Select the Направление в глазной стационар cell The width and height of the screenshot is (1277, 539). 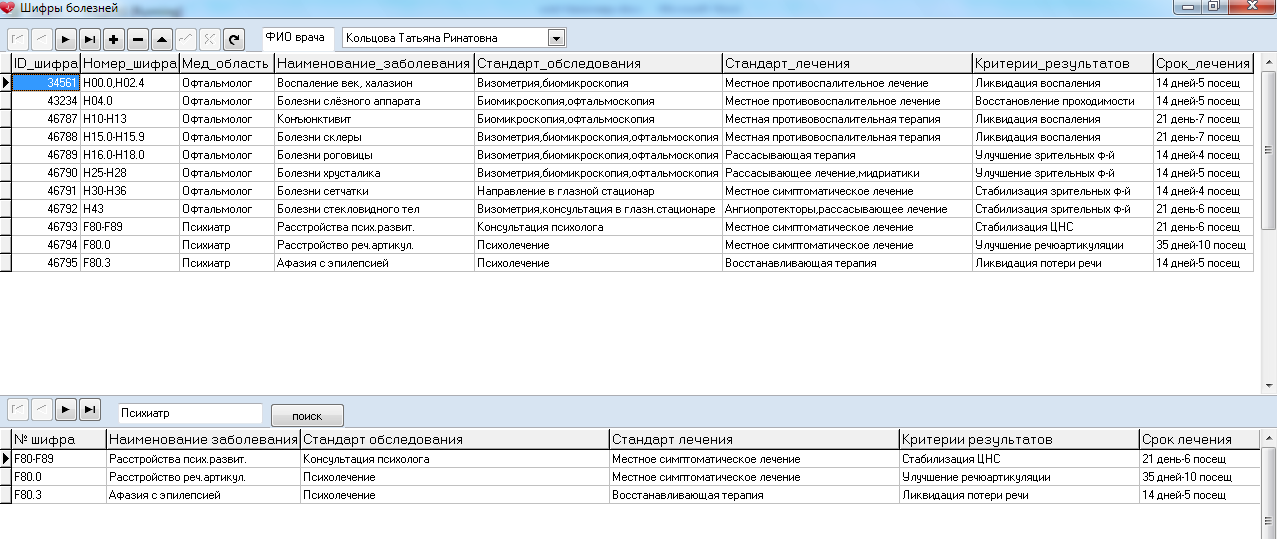tap(598, 191)
